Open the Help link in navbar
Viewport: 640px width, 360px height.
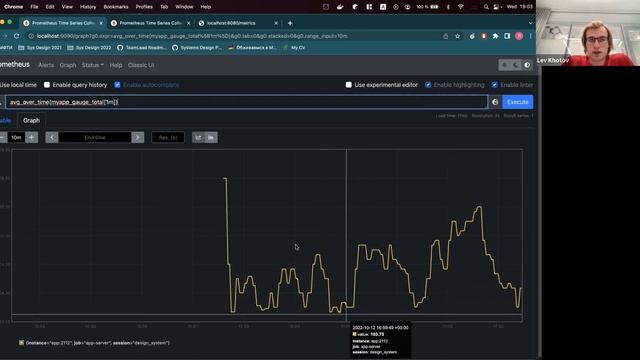click(116, 65)
